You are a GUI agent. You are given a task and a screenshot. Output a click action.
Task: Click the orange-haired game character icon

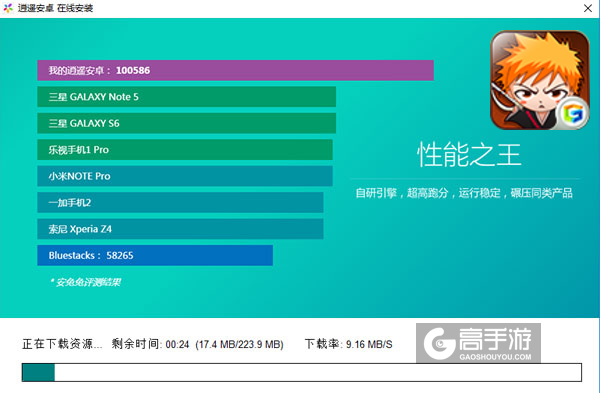(x=540, y=80)
